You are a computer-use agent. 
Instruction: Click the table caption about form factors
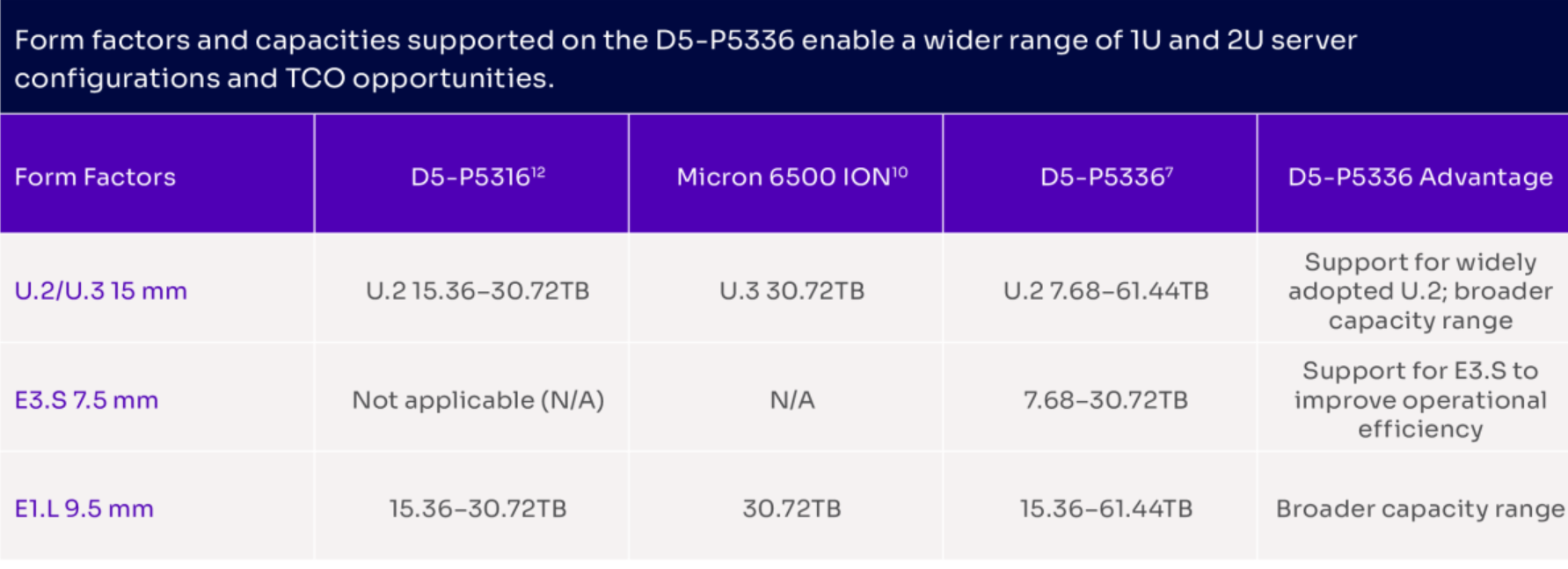pyautogui.click(x=686, y=59)
